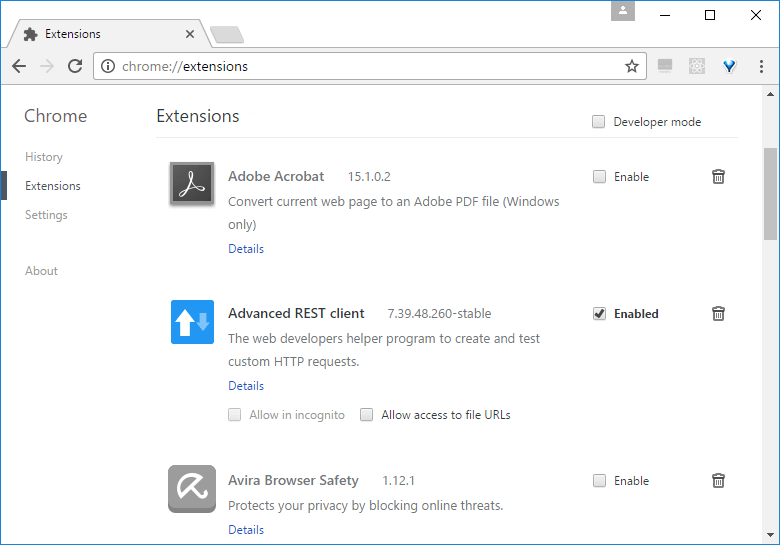Click the Avira umbrella extension icon
780x545 pixels.
(192, 489)
